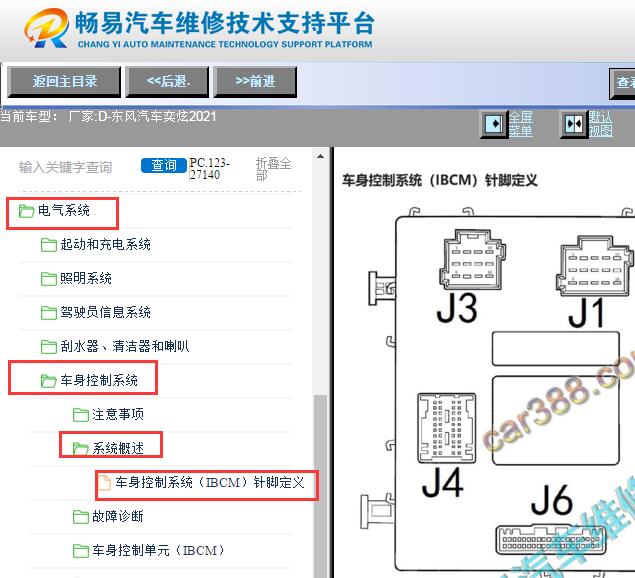The image size is (635, 578).
Task: Open the 车身控制单元（IBCM） entry
Action: [x=158, y=551]
